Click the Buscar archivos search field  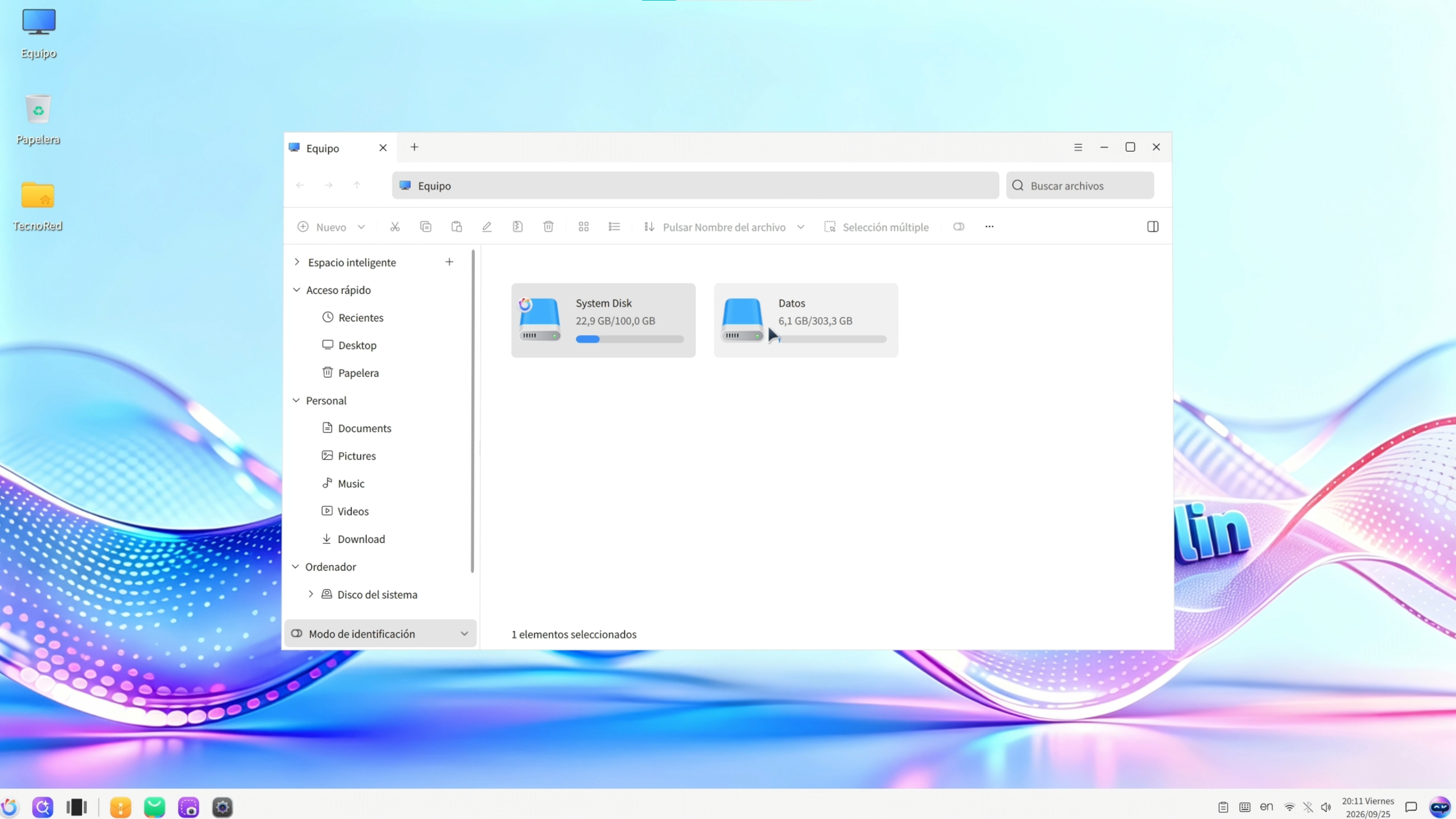click(x=1079, y=185)
